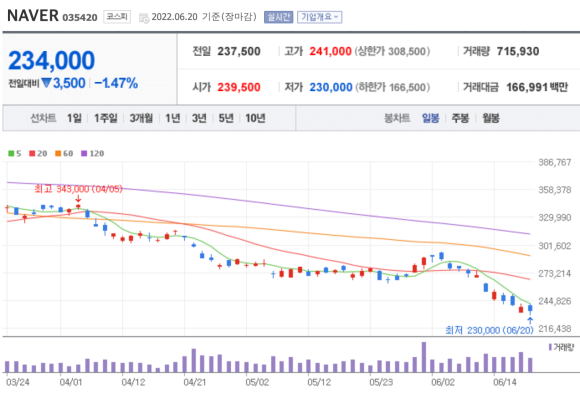Select the 1년 line chart period
This screenshot has width=580, height=398.
pyautogui.click(x=173, y=118)
